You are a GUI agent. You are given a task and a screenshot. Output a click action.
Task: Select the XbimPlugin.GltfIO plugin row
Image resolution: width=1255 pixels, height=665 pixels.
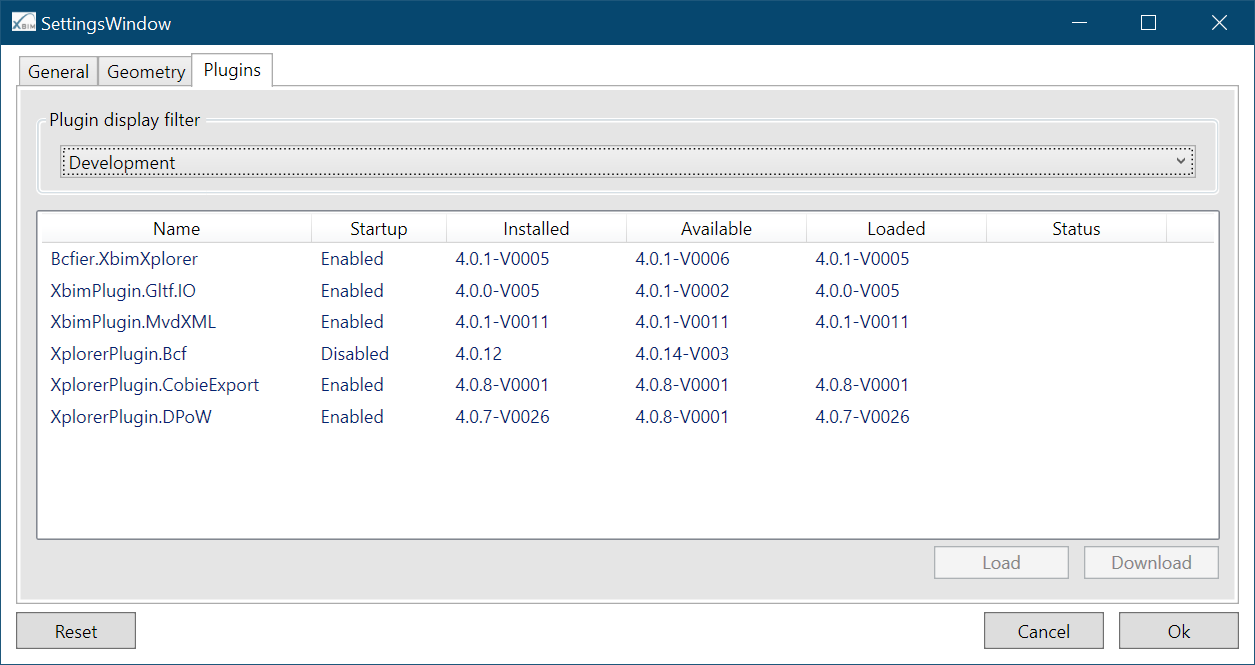pos(122,290)
